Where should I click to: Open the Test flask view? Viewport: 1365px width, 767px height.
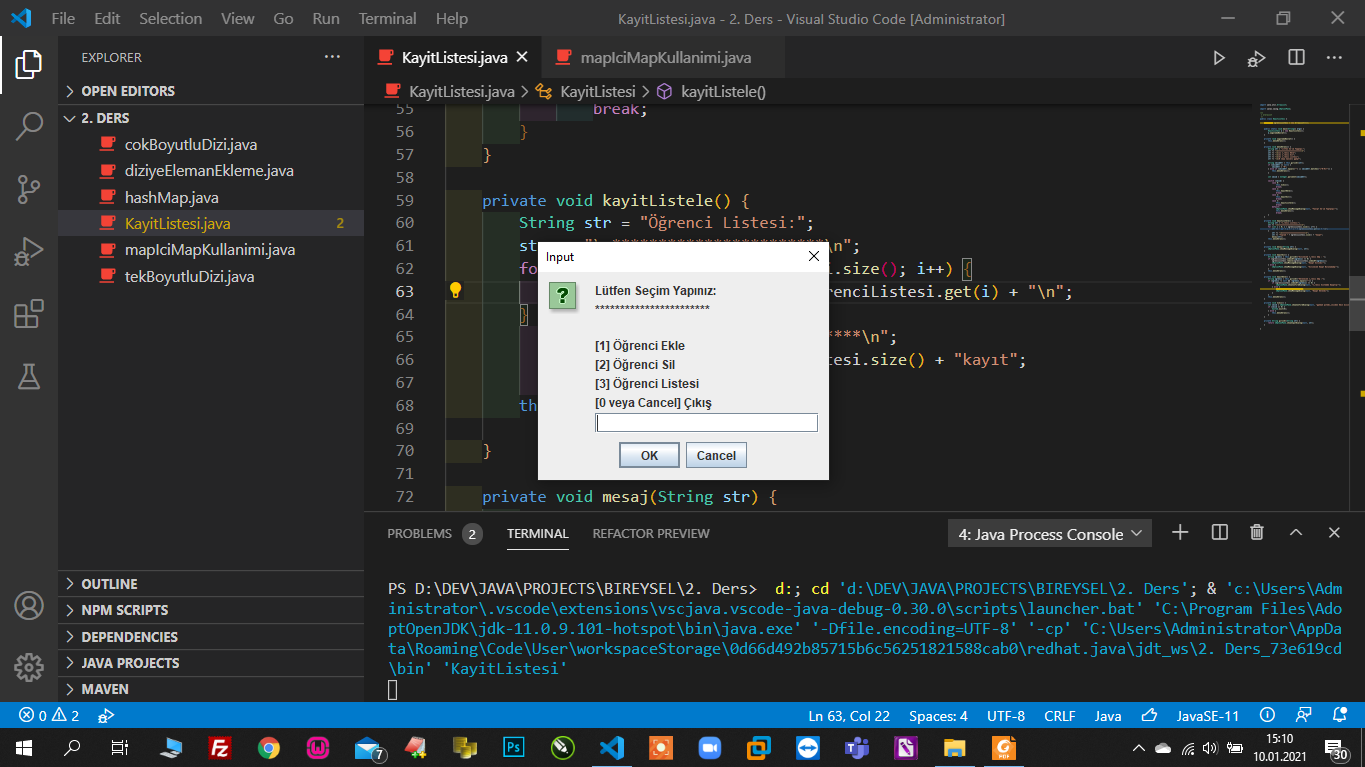pyautogui.click(x=29, y=376)
